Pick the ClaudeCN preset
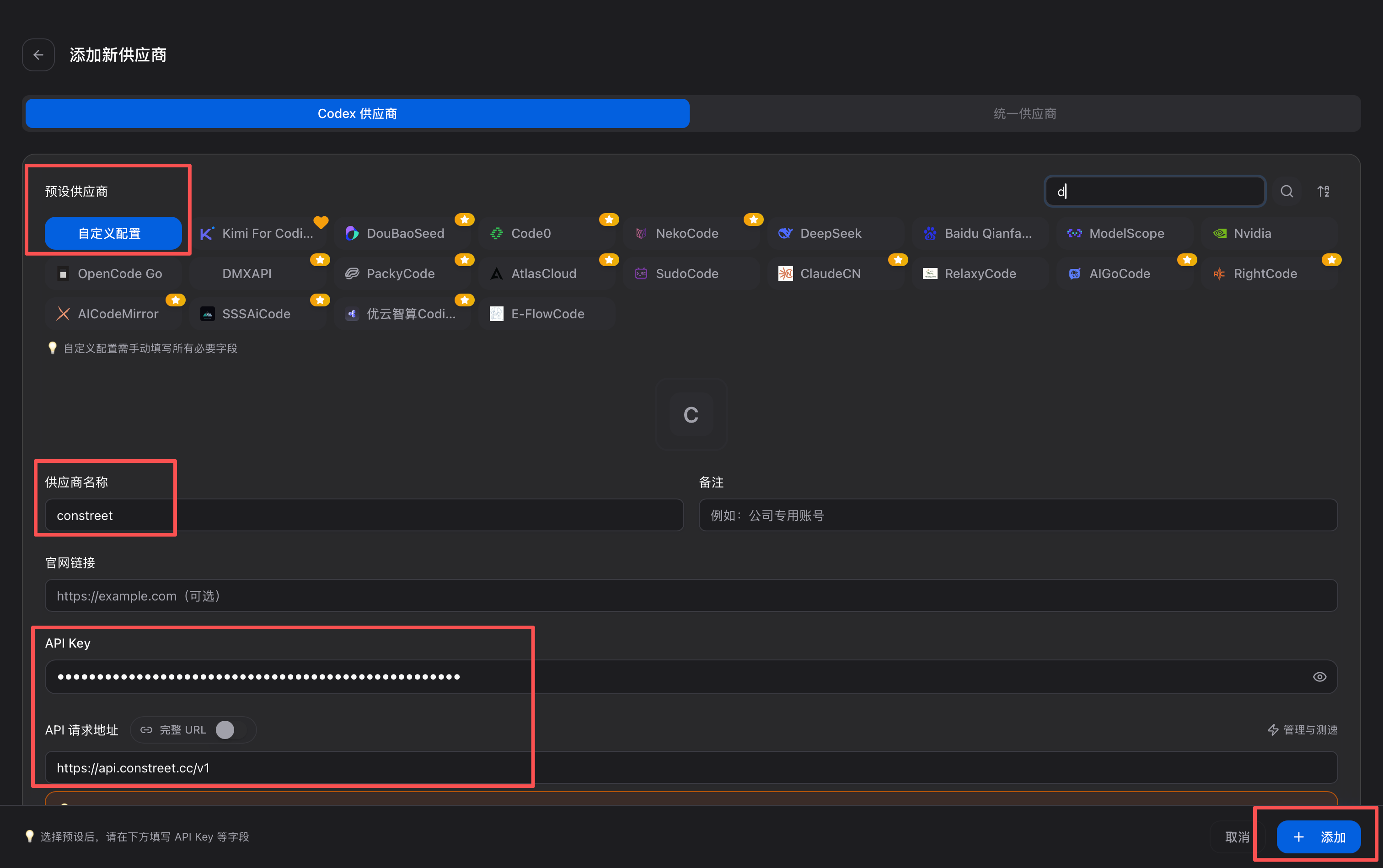Screen dimensions: 1383x868 coord(836,273)
